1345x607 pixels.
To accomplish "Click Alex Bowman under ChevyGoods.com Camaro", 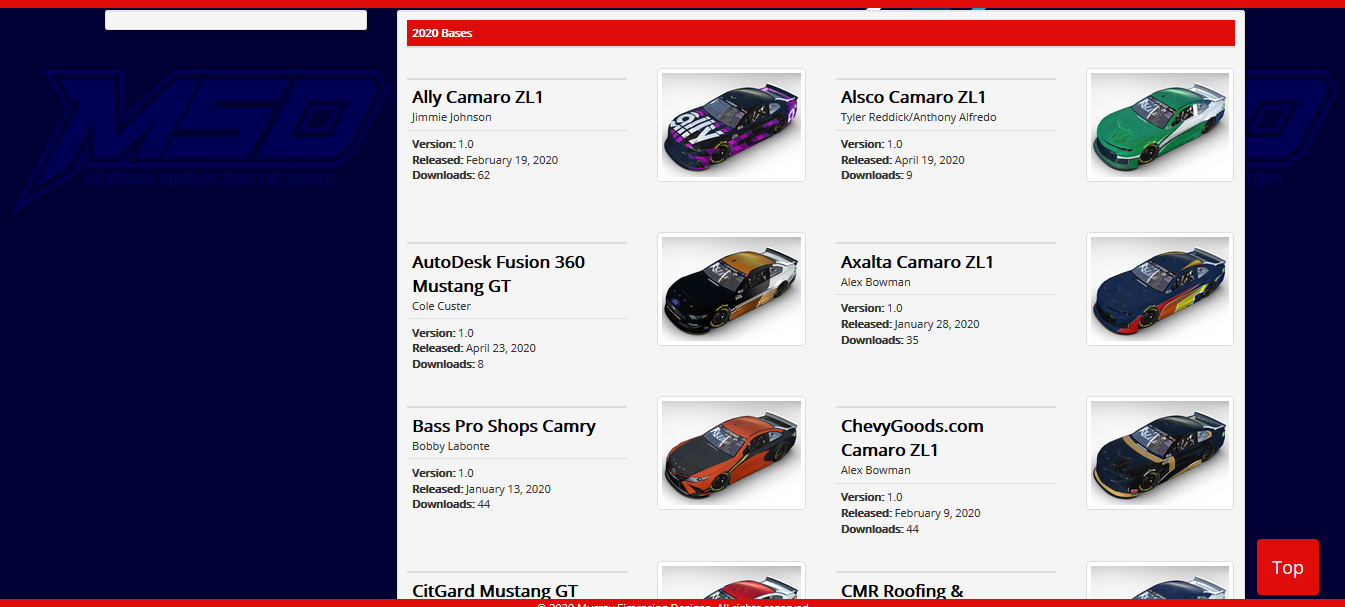I will [876, 470].
